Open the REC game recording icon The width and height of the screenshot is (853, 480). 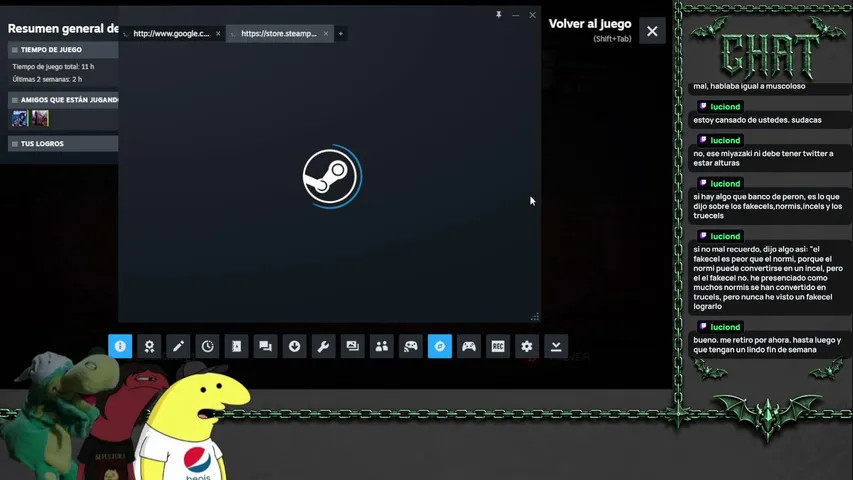pyautogui.click(x=498, y=346)
